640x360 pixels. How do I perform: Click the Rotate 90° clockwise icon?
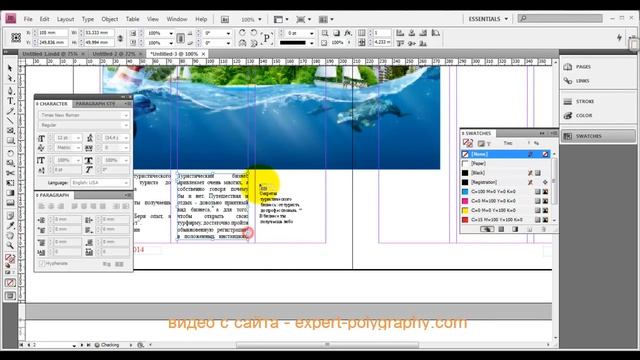tap(242, 33)
